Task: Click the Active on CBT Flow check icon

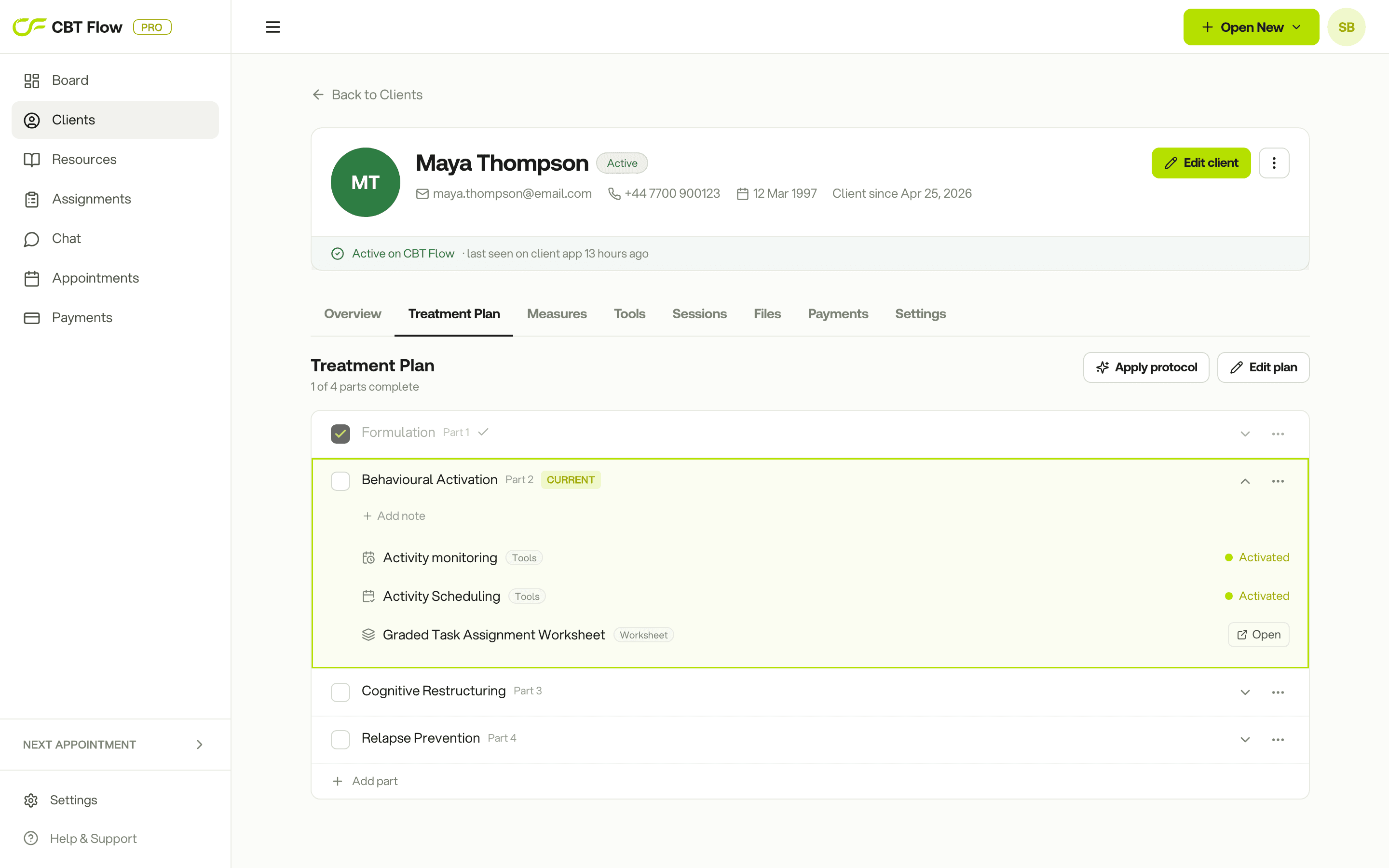Action: tap(338, 254)
